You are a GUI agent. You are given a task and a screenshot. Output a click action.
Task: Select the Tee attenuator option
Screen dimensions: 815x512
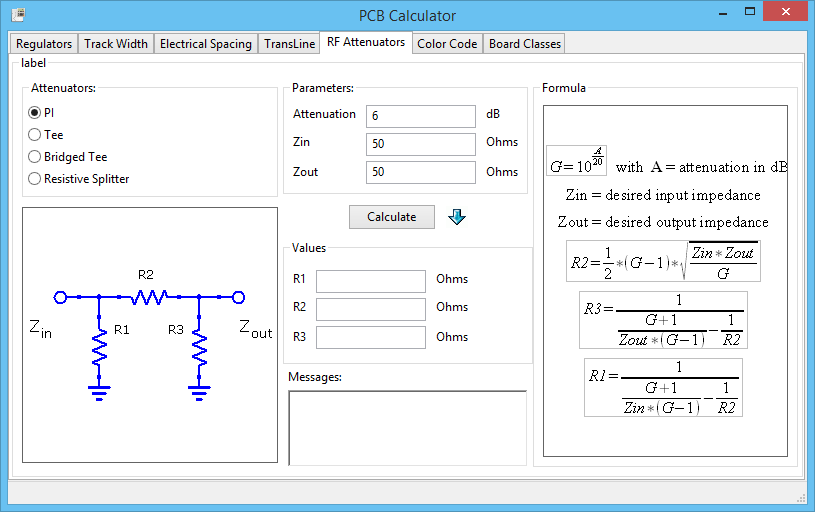click(35, 135)
